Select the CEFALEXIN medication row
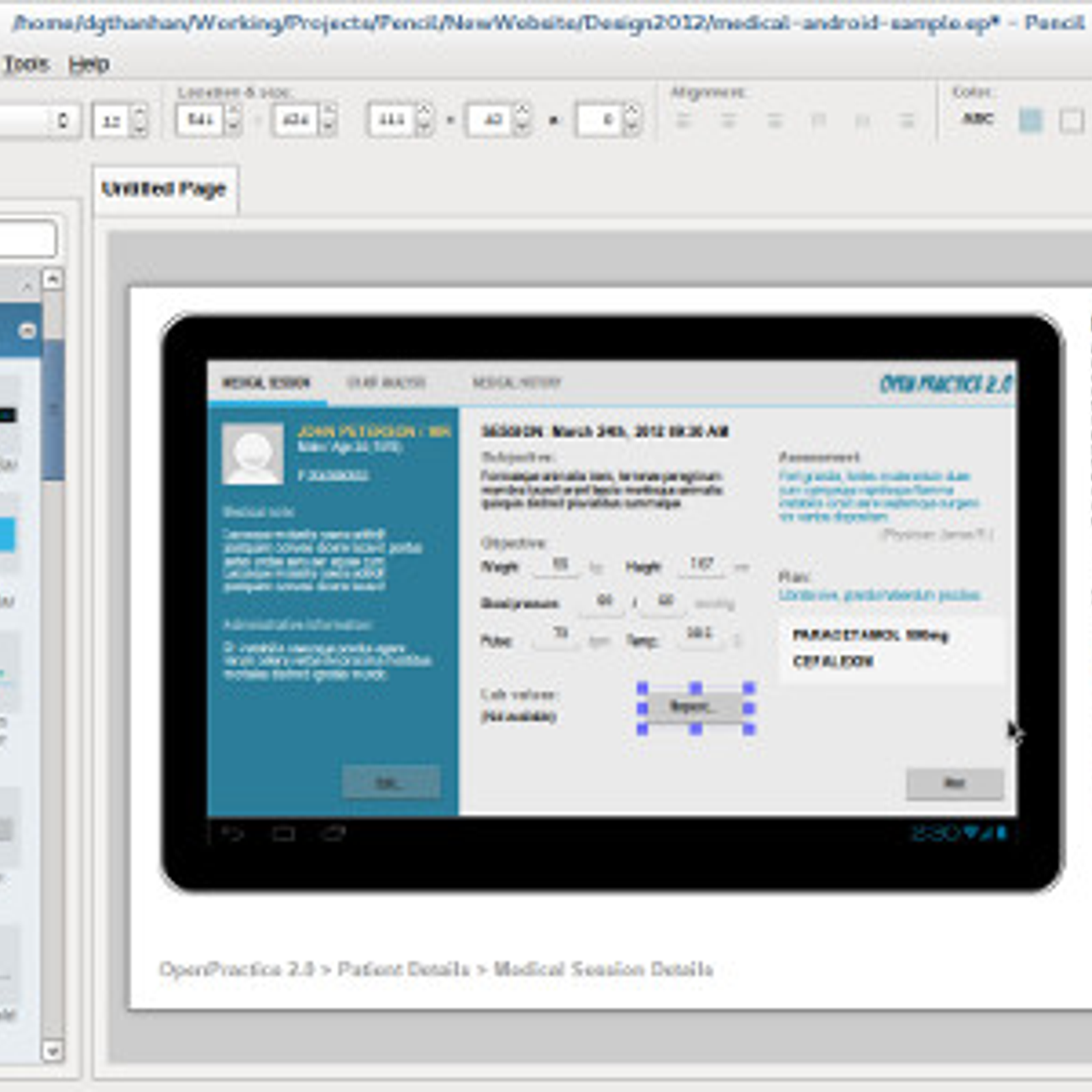The image size is (1092, 1092). 833,661
